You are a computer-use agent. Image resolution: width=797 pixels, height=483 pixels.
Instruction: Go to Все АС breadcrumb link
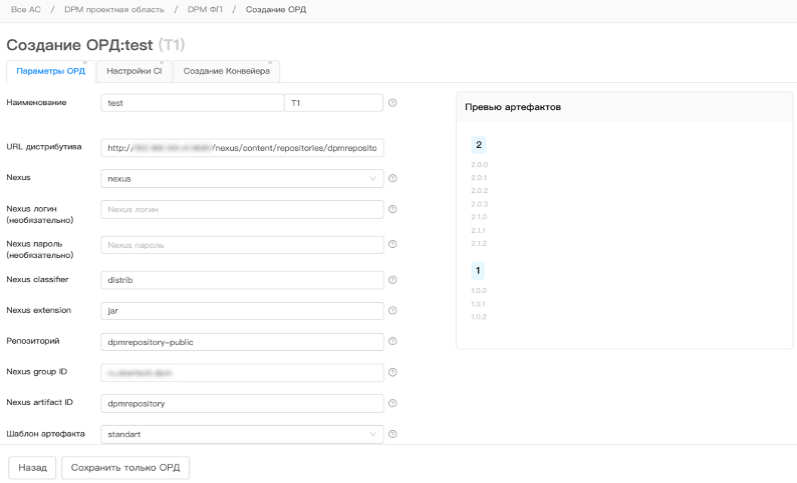pyautogui.click(x=25, y=9)
